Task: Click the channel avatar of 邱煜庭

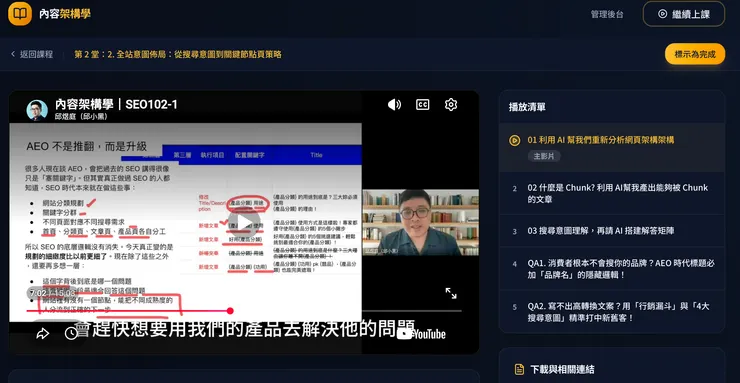Action: [37, 110]
